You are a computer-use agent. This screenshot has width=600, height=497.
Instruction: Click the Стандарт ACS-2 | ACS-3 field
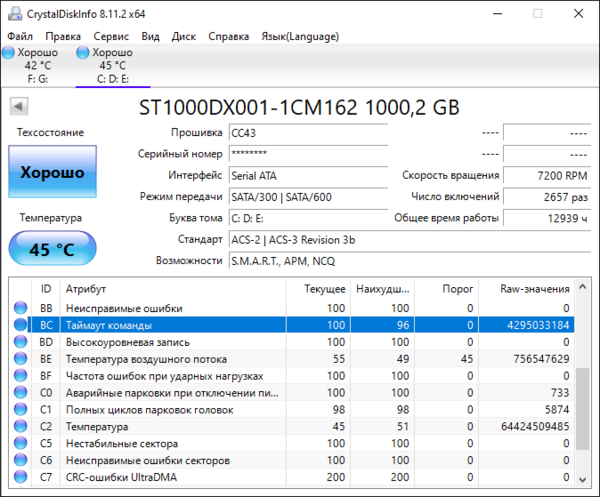coord(410,240)
